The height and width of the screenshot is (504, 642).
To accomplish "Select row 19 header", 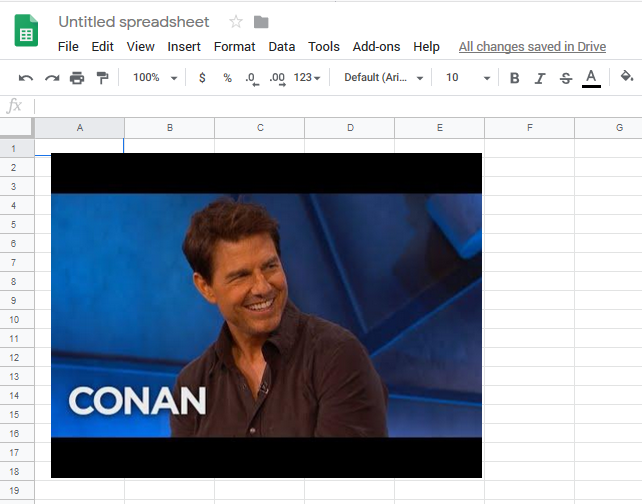I will pyautogui.click(x=17, y=490).
